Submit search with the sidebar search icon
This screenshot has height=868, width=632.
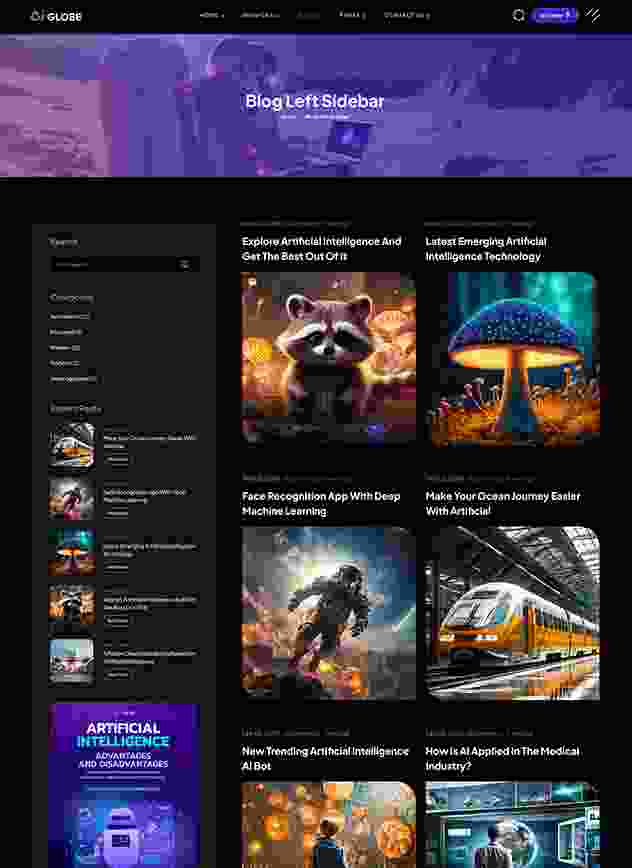[x=184, y=264]
